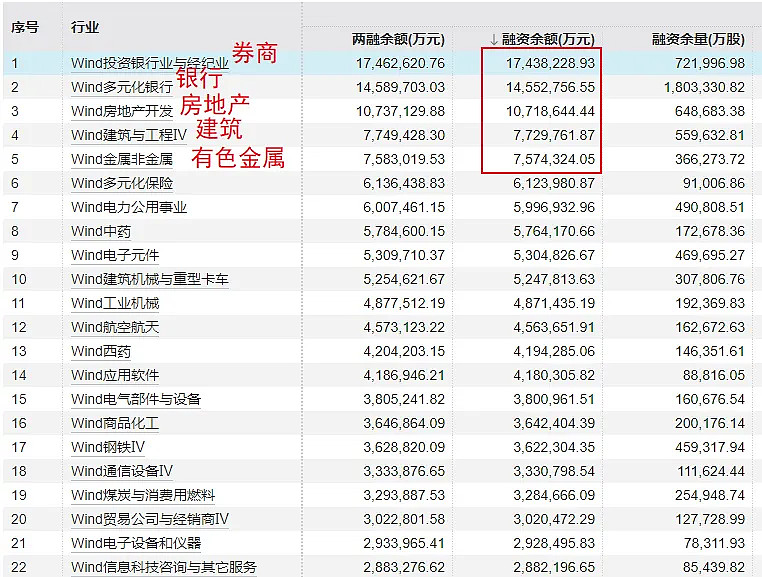Viewport: 762px width, 577px height.
Task: Open the Wind煤炭与消费用燃料 industry link
Action: coord(143,495)
